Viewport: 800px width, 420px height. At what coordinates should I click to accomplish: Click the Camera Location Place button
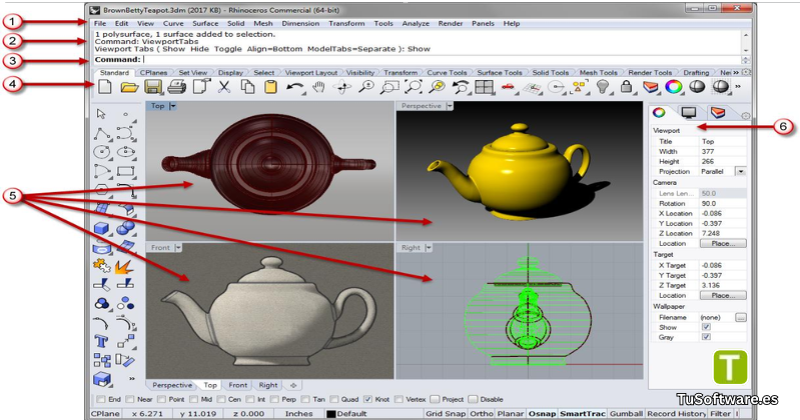pos(723,243)
